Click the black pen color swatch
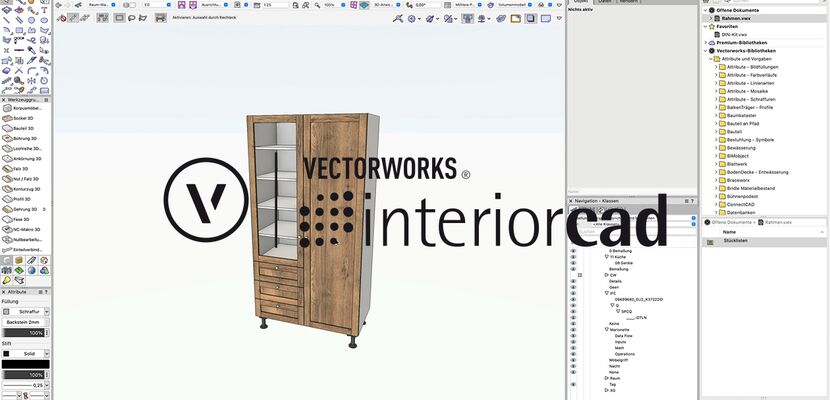830x400 pixels. coord(26,364)
